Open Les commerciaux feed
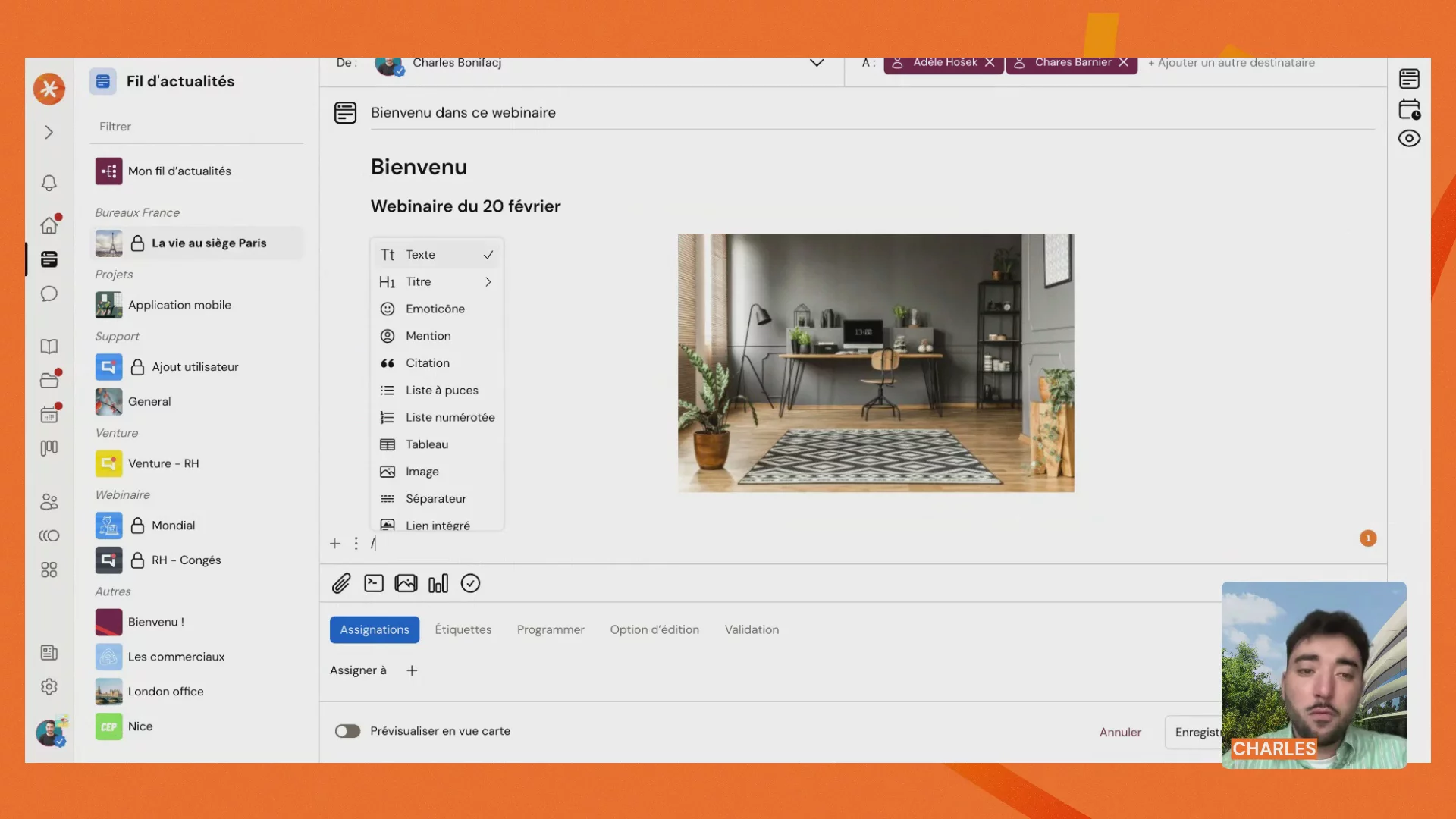The height and width of the screenshot is (819, 1456). tap(196, 657)
